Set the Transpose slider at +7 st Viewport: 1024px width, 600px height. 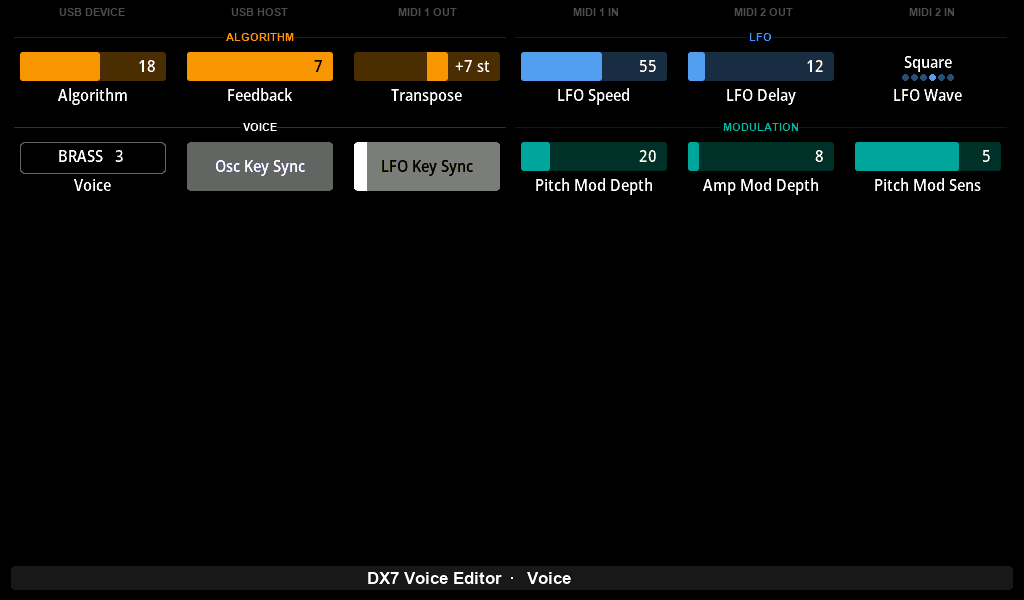pyautogui.click(x=427, y=67)
